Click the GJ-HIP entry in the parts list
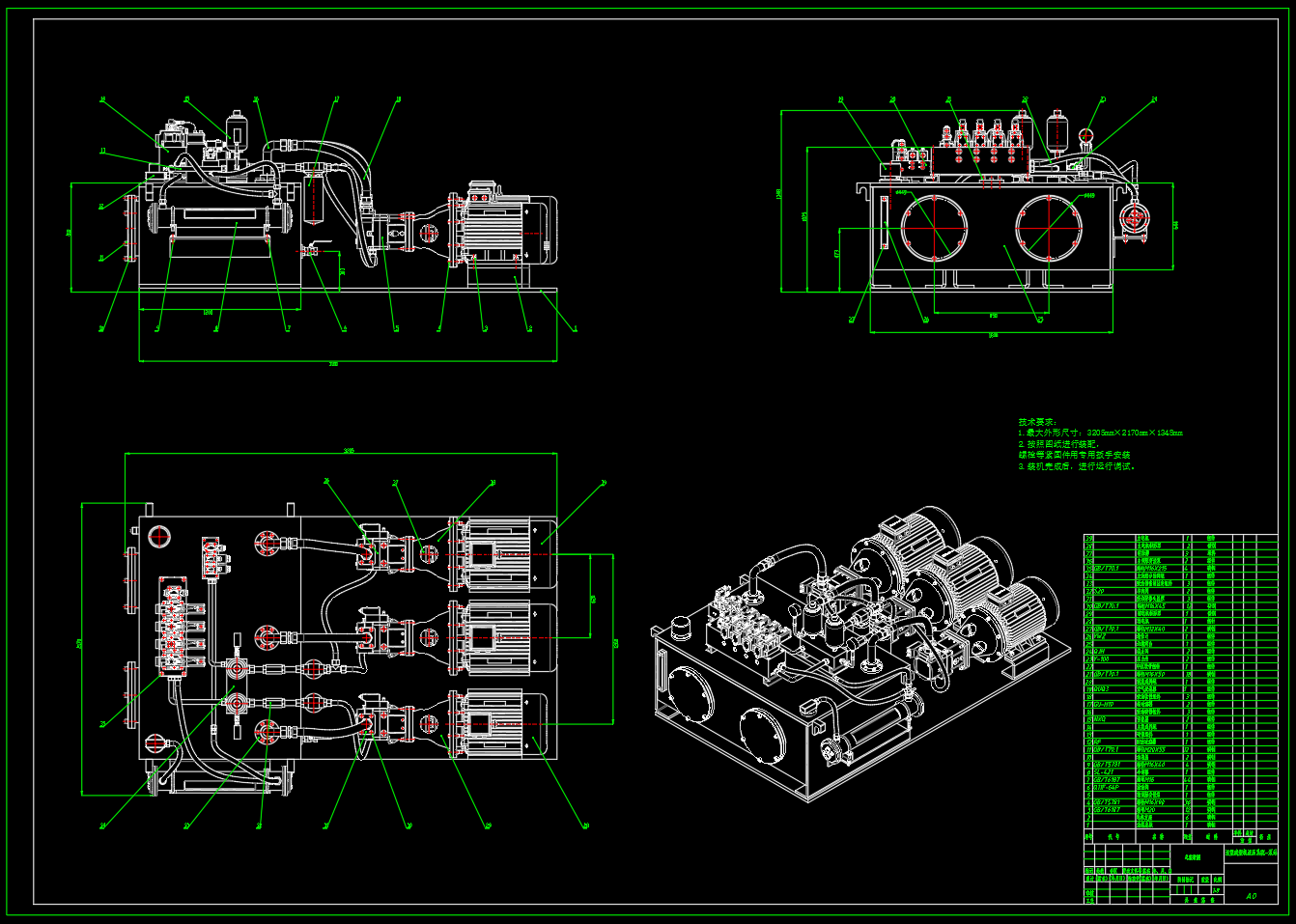 click(x=1104, y=704)
